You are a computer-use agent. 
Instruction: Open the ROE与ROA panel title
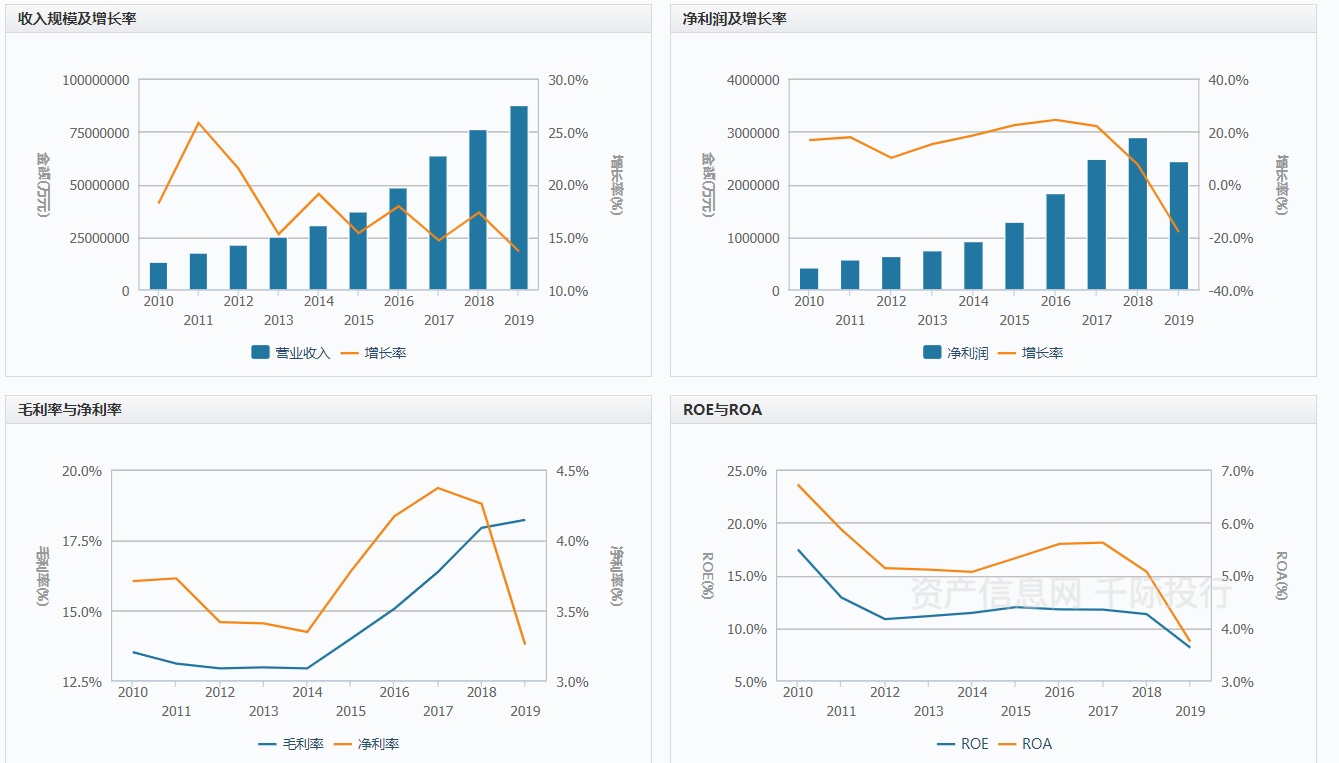[722, 410]
